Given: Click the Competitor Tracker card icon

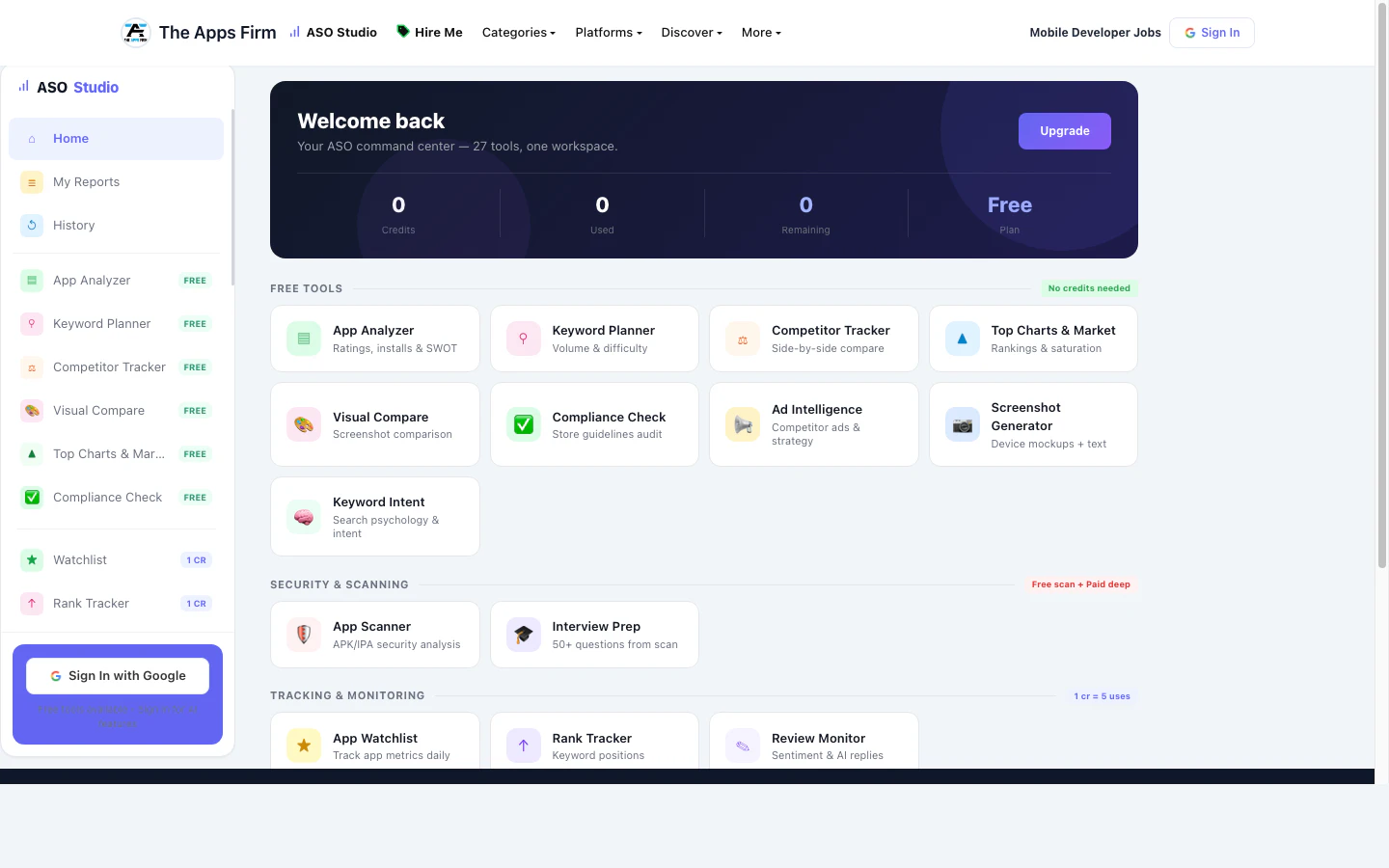Looking at the screenshot, I should [743, 339].
